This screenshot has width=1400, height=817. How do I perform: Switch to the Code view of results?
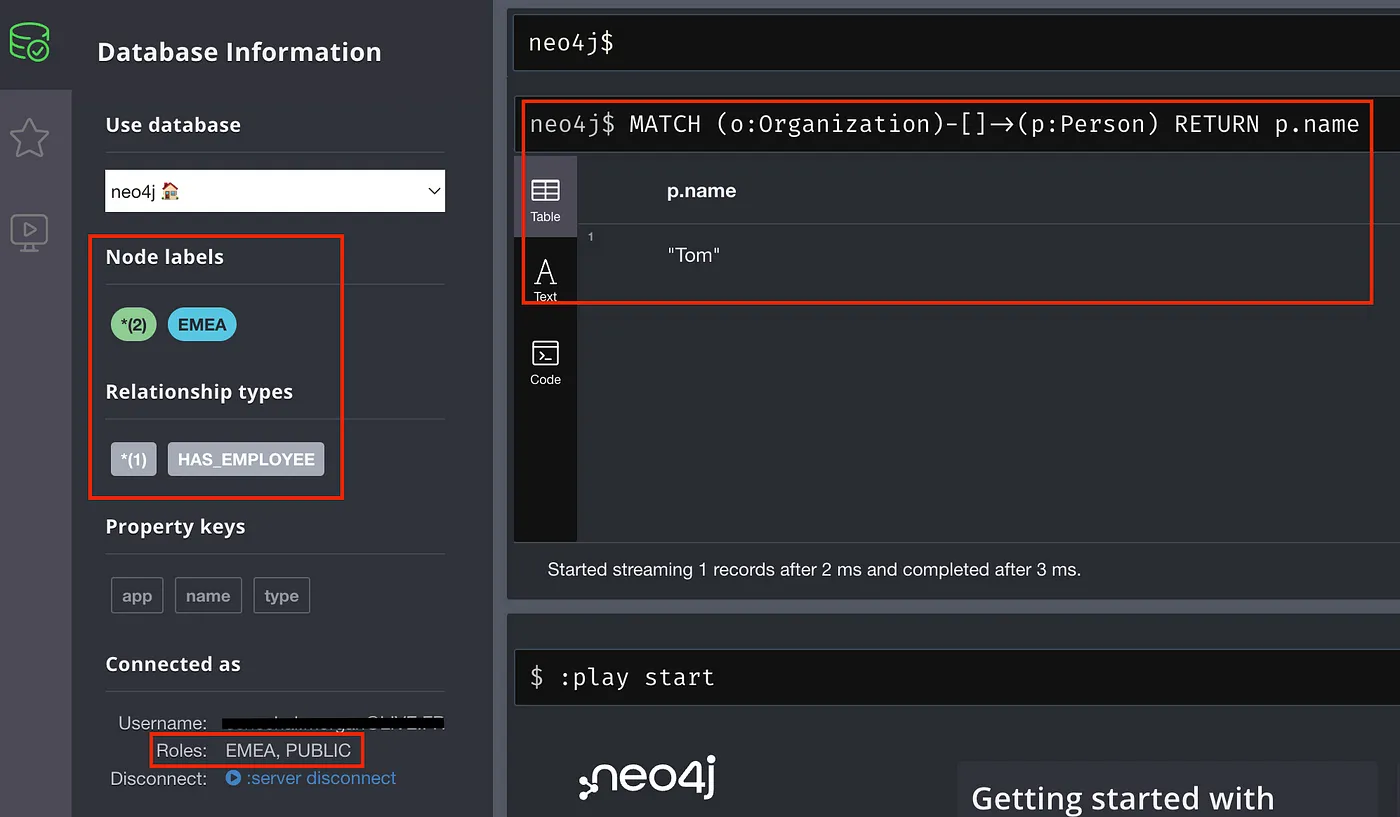545,362
